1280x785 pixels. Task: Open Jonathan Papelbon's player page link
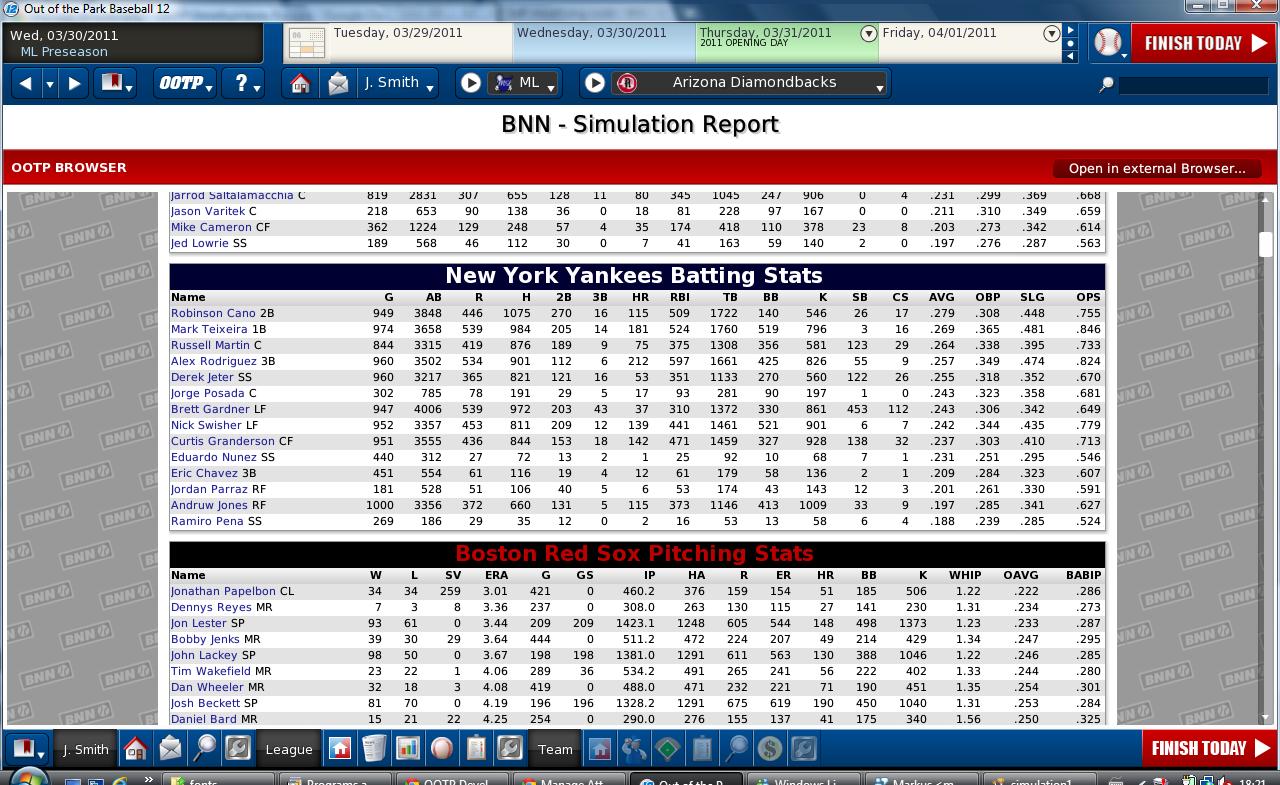coord(222,591)
